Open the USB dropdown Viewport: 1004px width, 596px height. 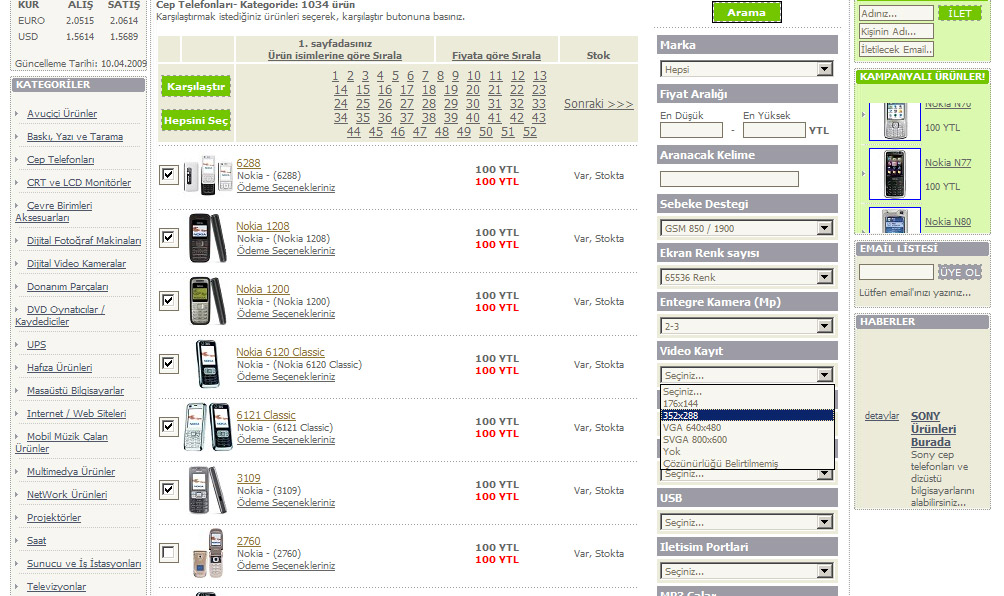tap(747, 522)
